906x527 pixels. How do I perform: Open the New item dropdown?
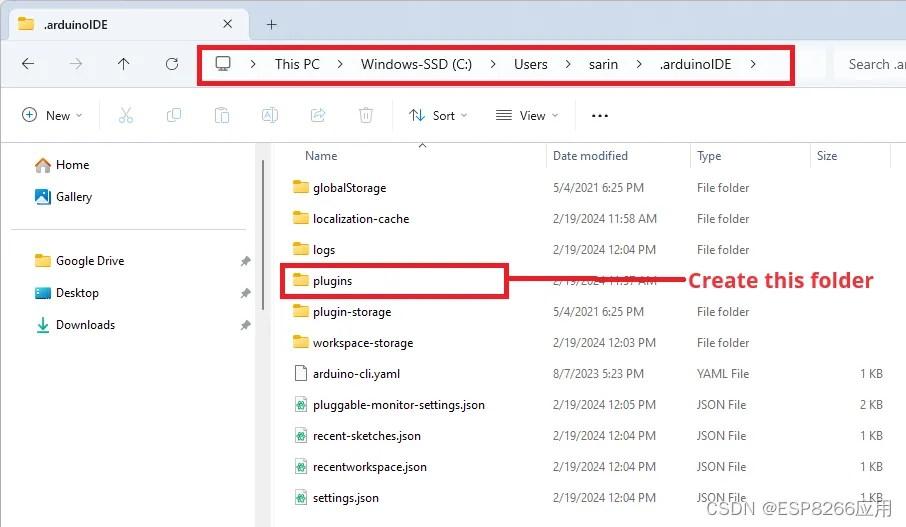click(x=52, y=116)
